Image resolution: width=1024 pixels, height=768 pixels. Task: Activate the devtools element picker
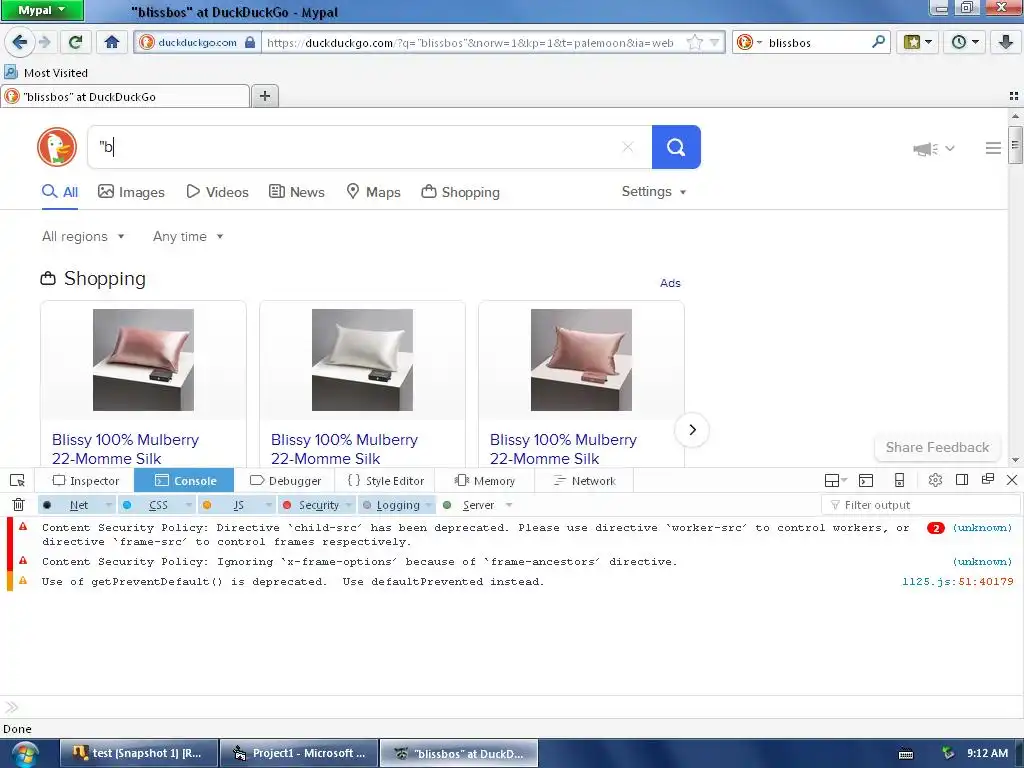18,481
